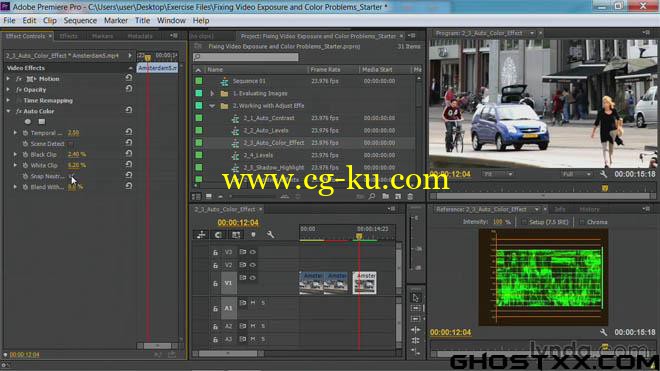This screenshot has width=660, height=371.
Task: Delete selected project item with trash
Action: [x=410, y=196]
